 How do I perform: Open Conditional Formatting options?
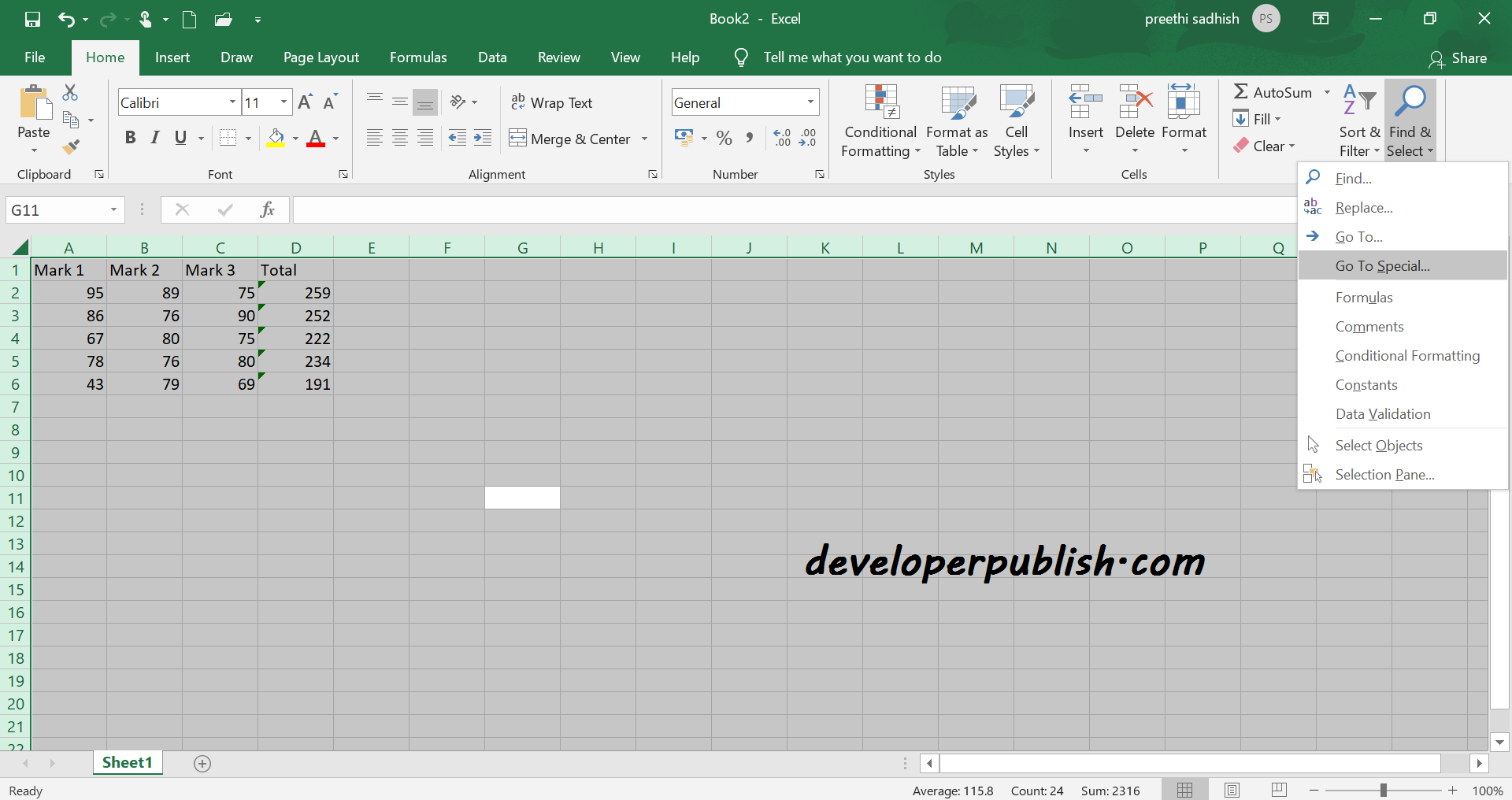click(880, 120)
